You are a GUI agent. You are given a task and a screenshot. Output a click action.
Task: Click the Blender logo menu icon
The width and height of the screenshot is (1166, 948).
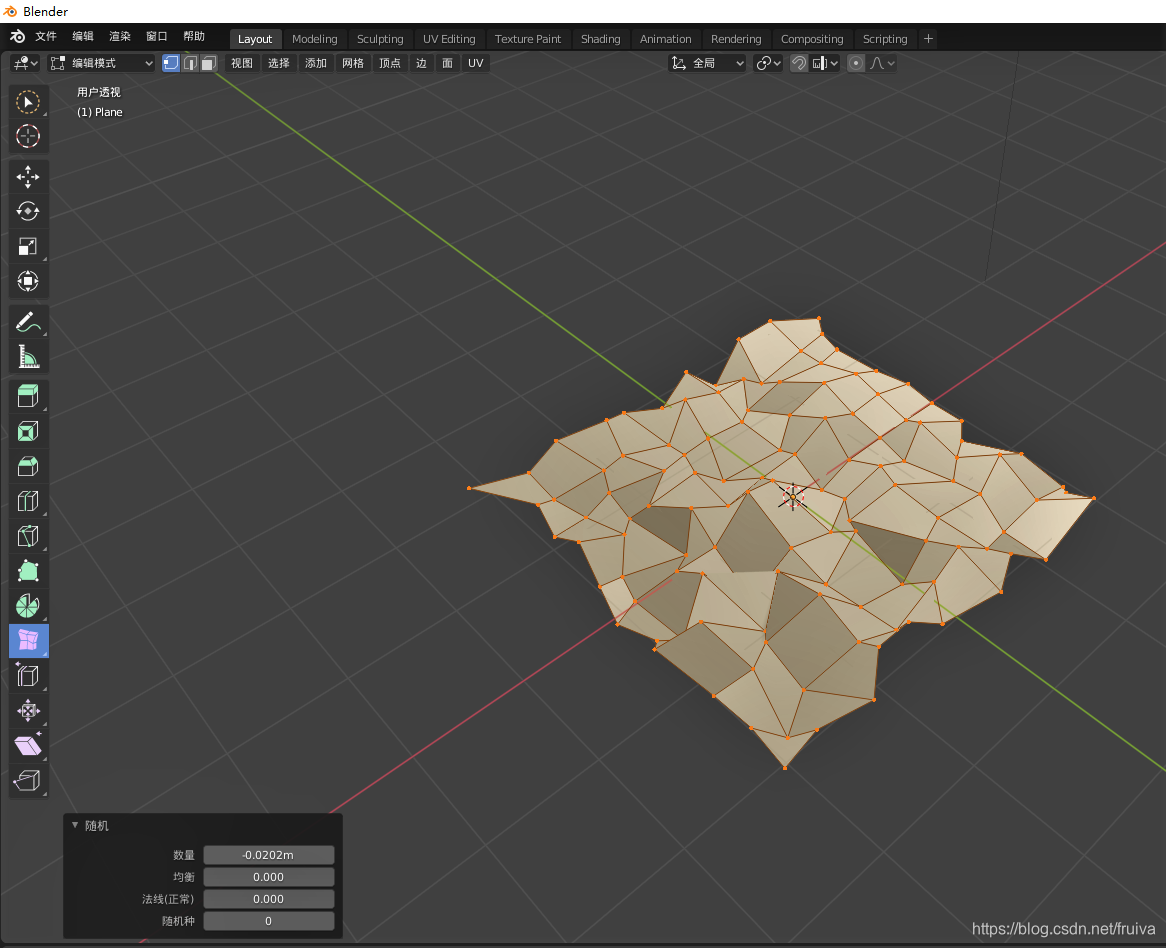[18, 36]
